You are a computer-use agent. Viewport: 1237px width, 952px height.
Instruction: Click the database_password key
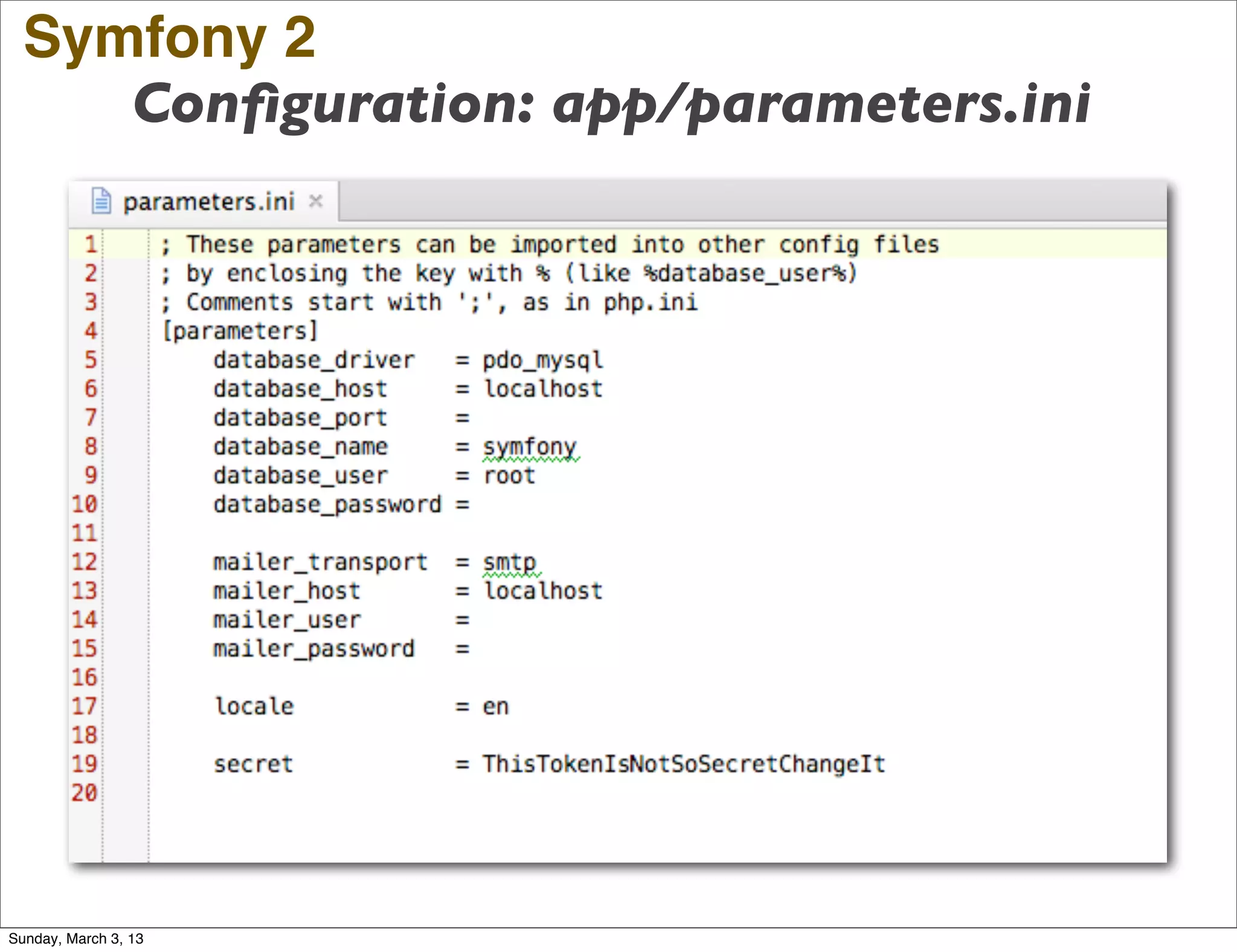tap(327, 505)
